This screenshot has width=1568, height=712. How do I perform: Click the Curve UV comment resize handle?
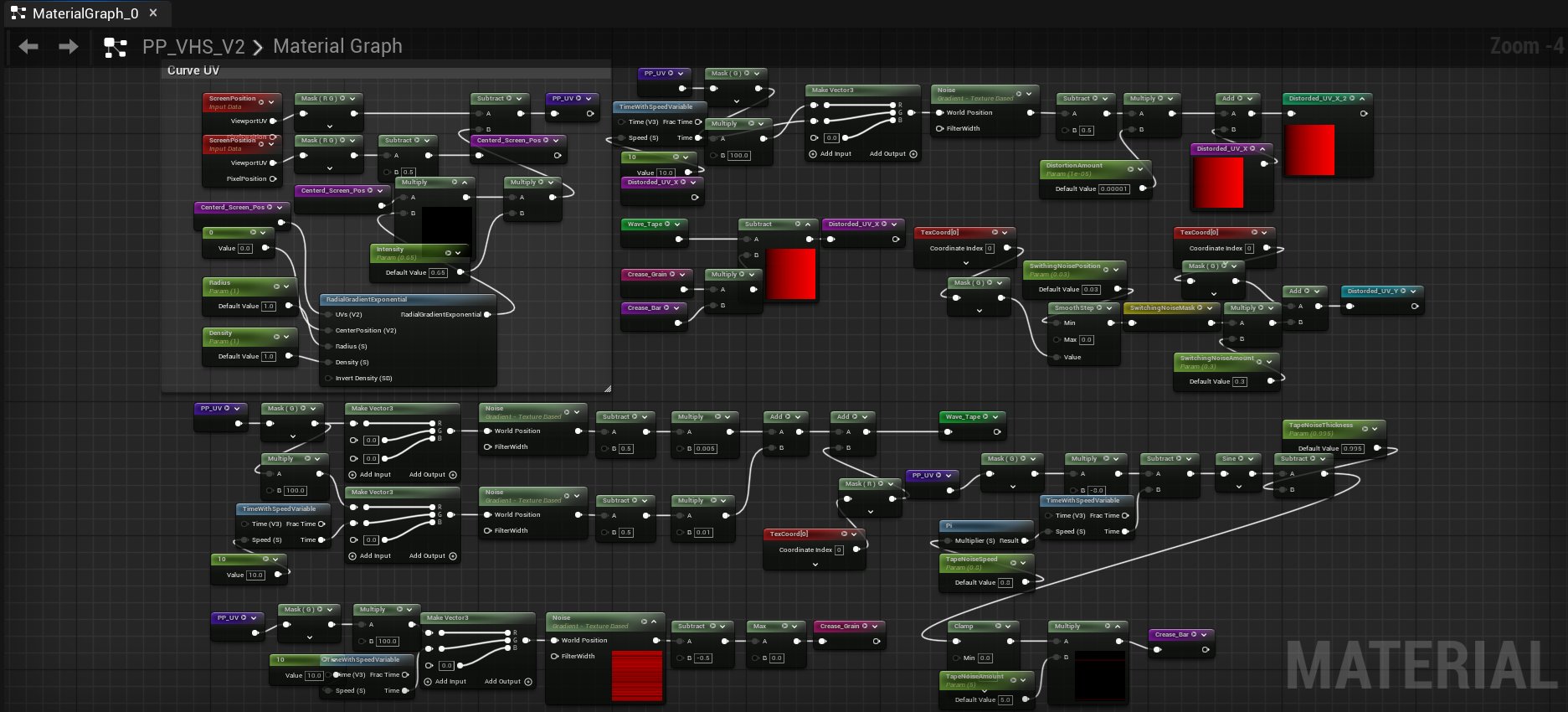point(607,388)
